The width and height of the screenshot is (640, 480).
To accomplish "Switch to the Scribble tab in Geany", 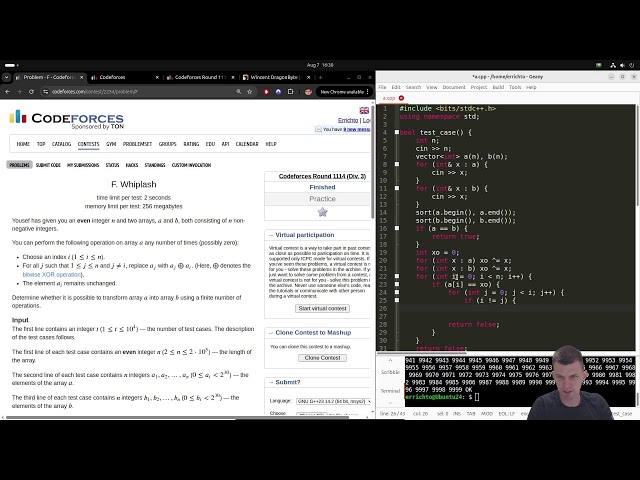I will click(390, 372).
